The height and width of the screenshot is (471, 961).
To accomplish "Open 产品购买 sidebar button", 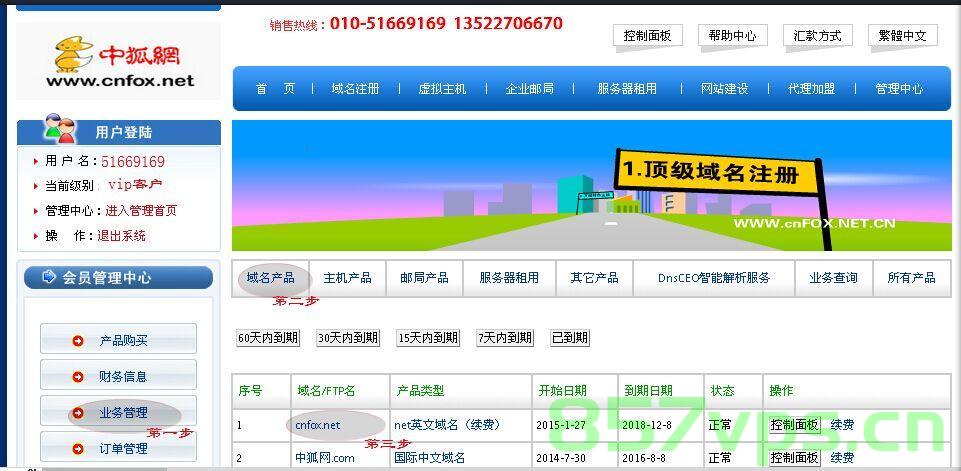I will pyautogui.click(x=118, y=339).
